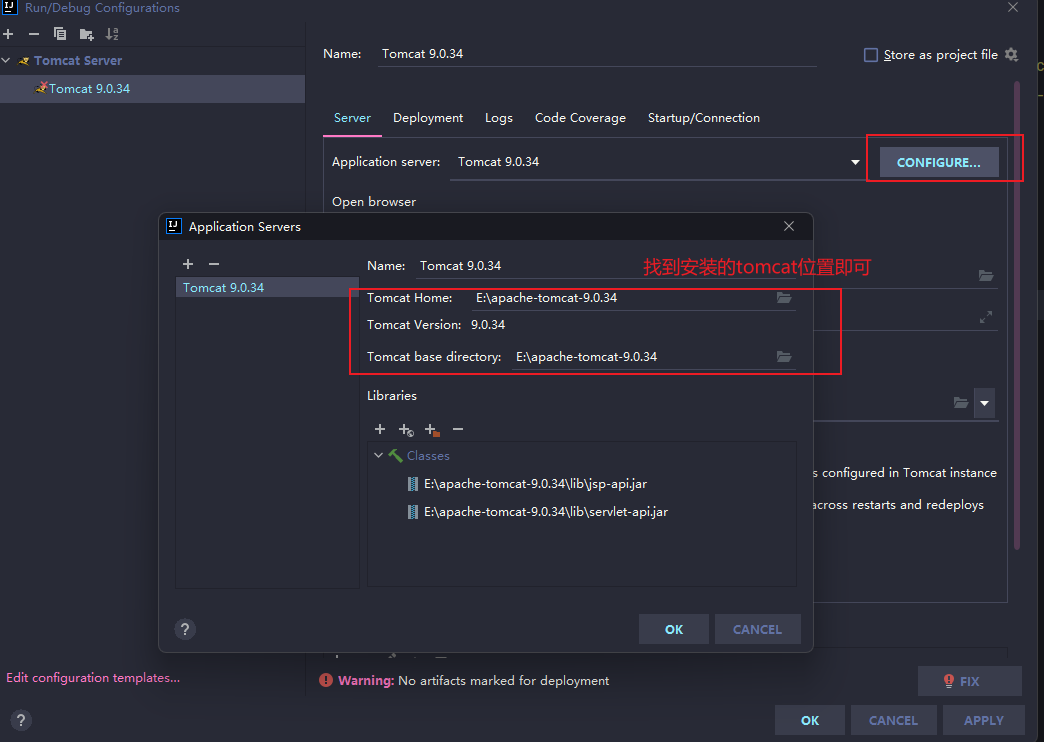Click the right panel vertical scrollbar
The width and height of the screenshot is (1044, 742).
tap(1017, 315)
